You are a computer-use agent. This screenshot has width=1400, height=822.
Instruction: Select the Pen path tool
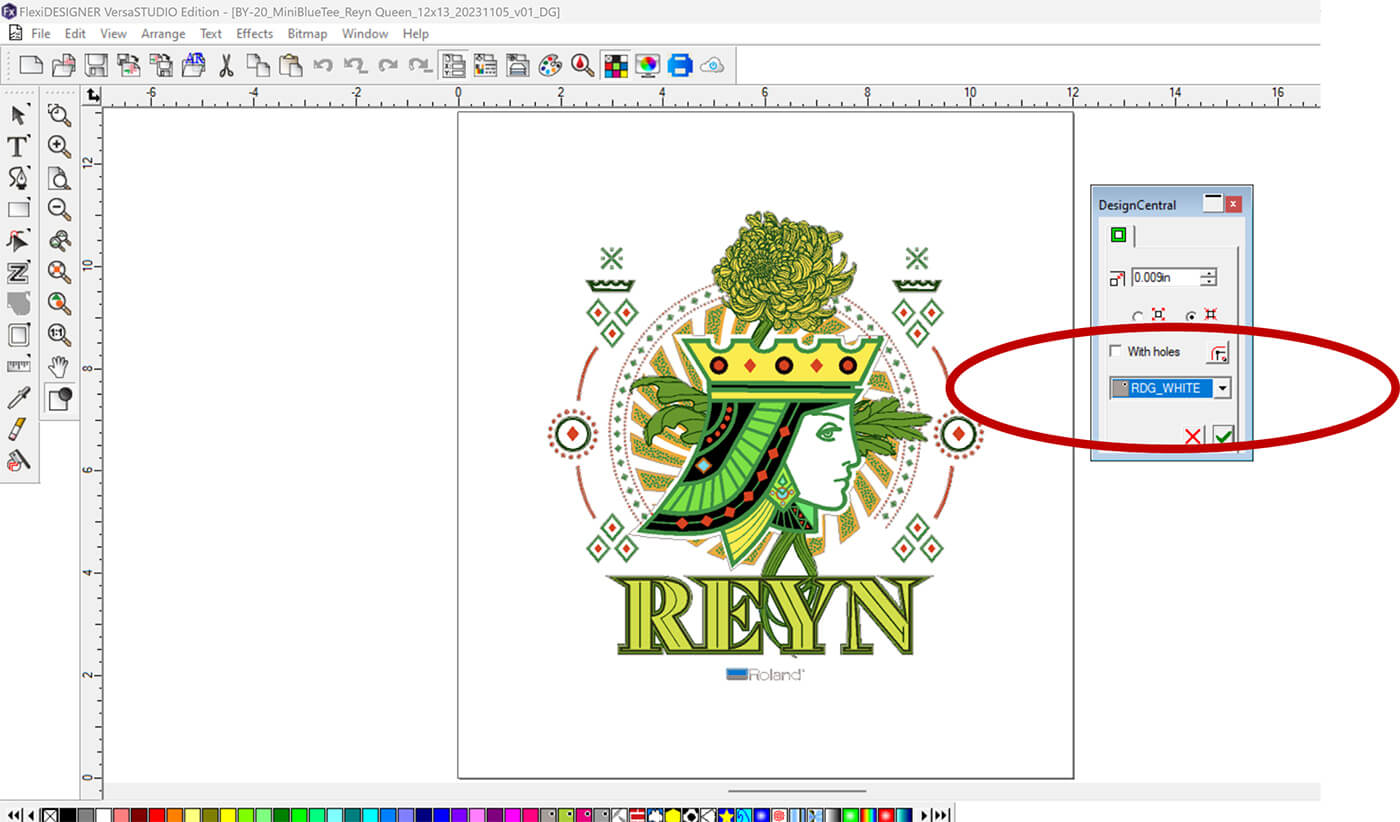19,178
